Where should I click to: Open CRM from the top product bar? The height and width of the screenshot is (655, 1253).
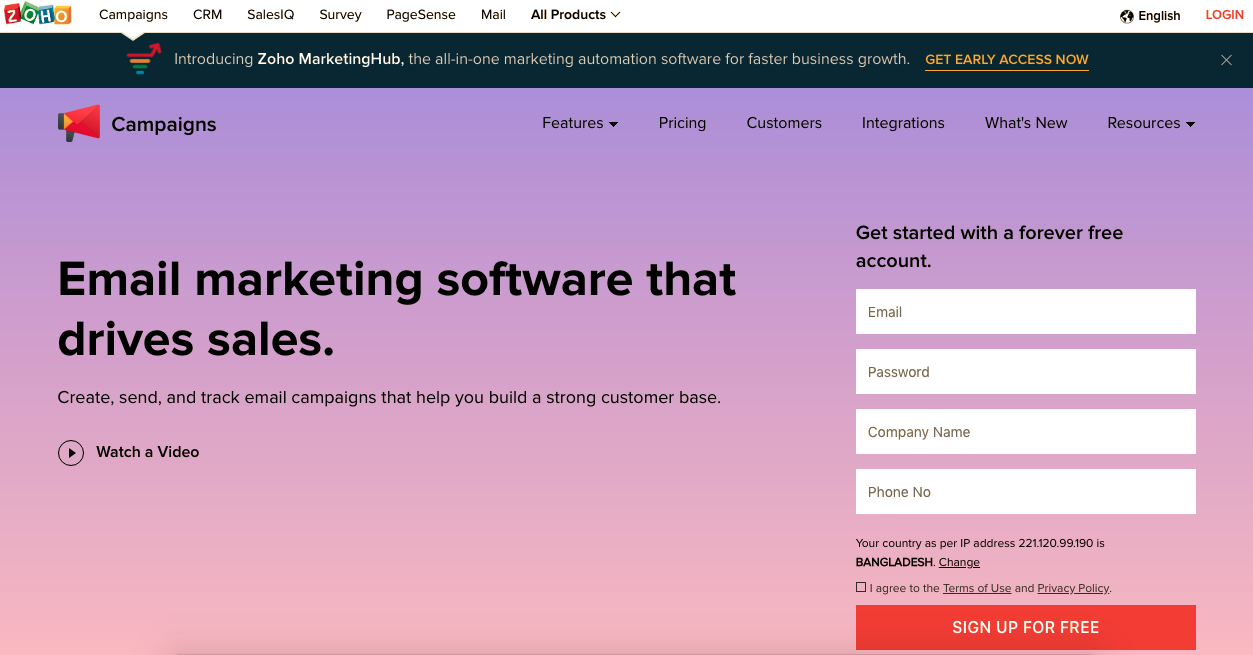pyautogui.click(x=207, y=15)
